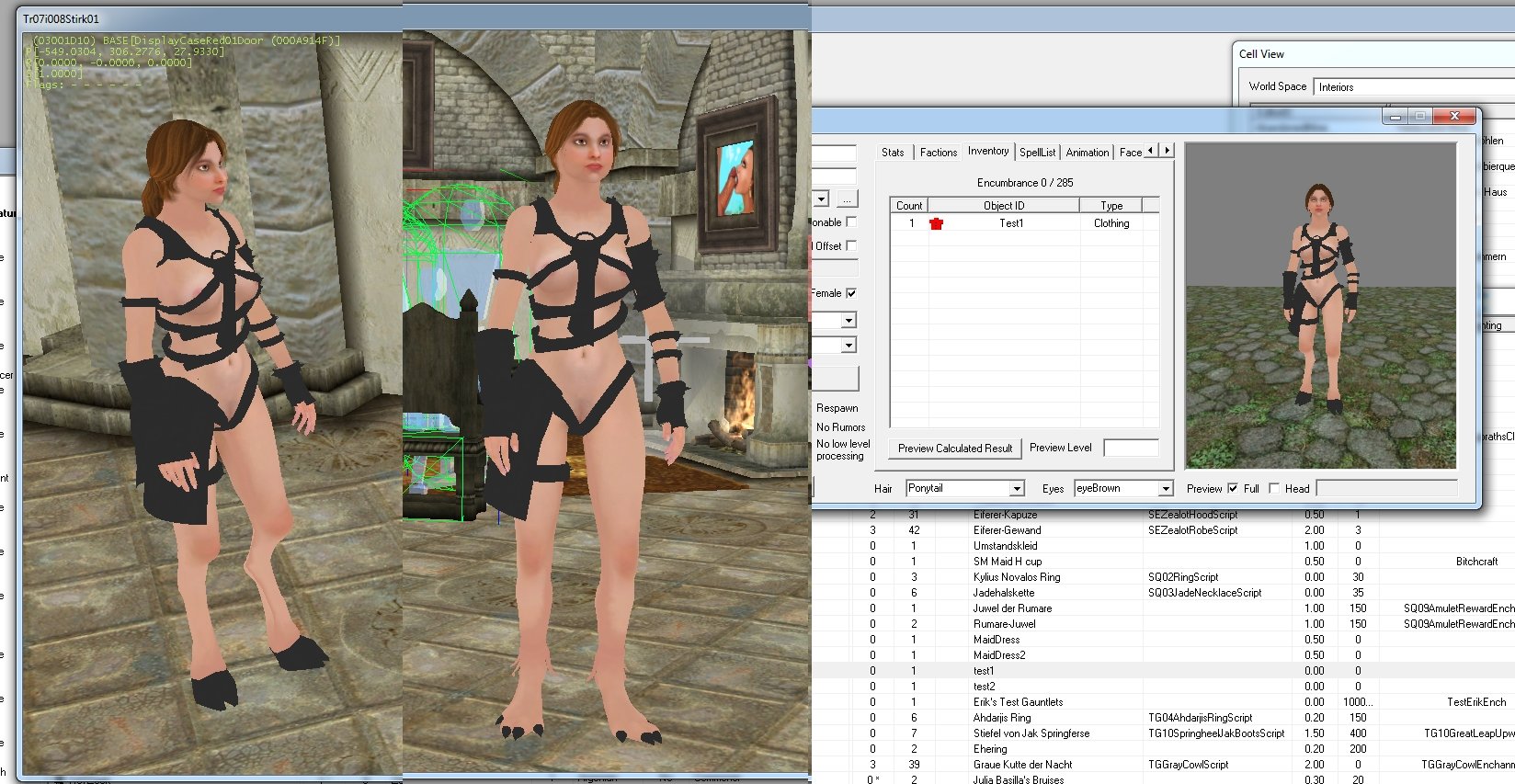Open the World Space dropdown in Cell View

tap(1415, 87)
